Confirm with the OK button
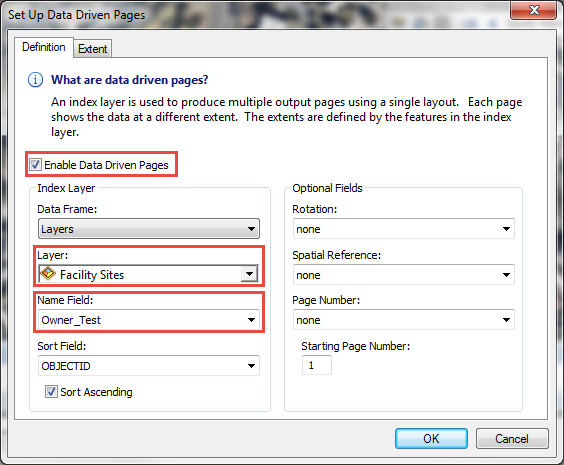The width and height of the screenshot is (564, 465). pyautogui.click(x=431, y=438)
